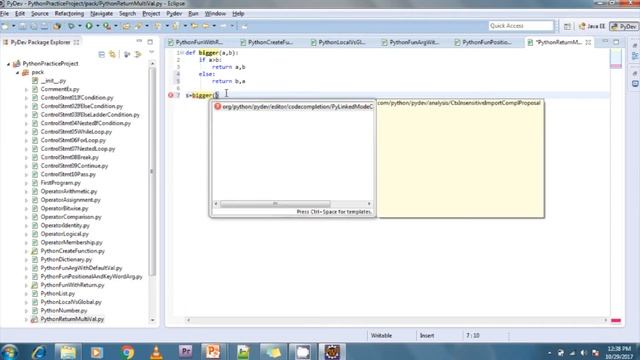
Task: Select the codecompletion PyLinkedModeC proposal entry
Action: [293, 107]
